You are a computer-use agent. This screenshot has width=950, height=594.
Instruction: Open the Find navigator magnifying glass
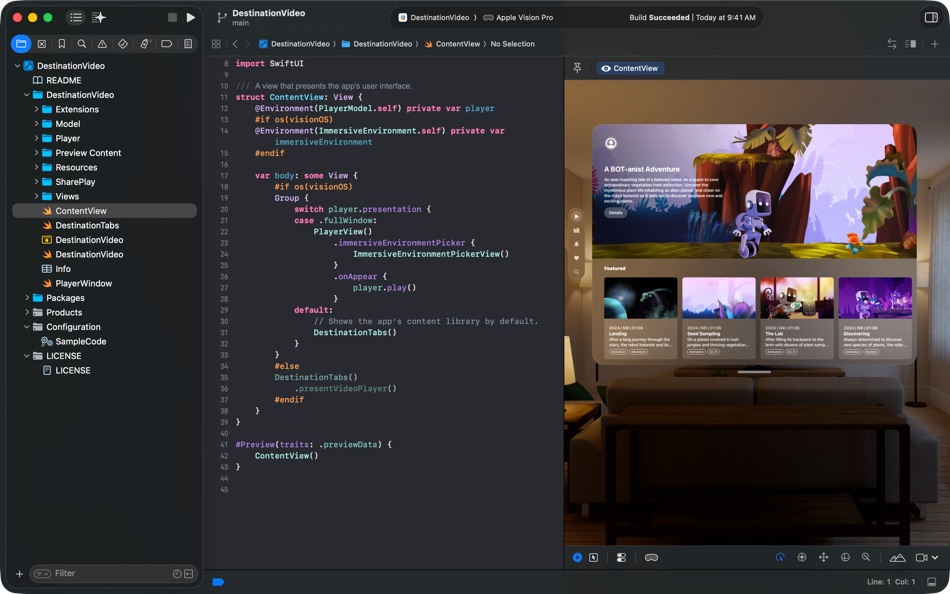(x=83, y=43)
